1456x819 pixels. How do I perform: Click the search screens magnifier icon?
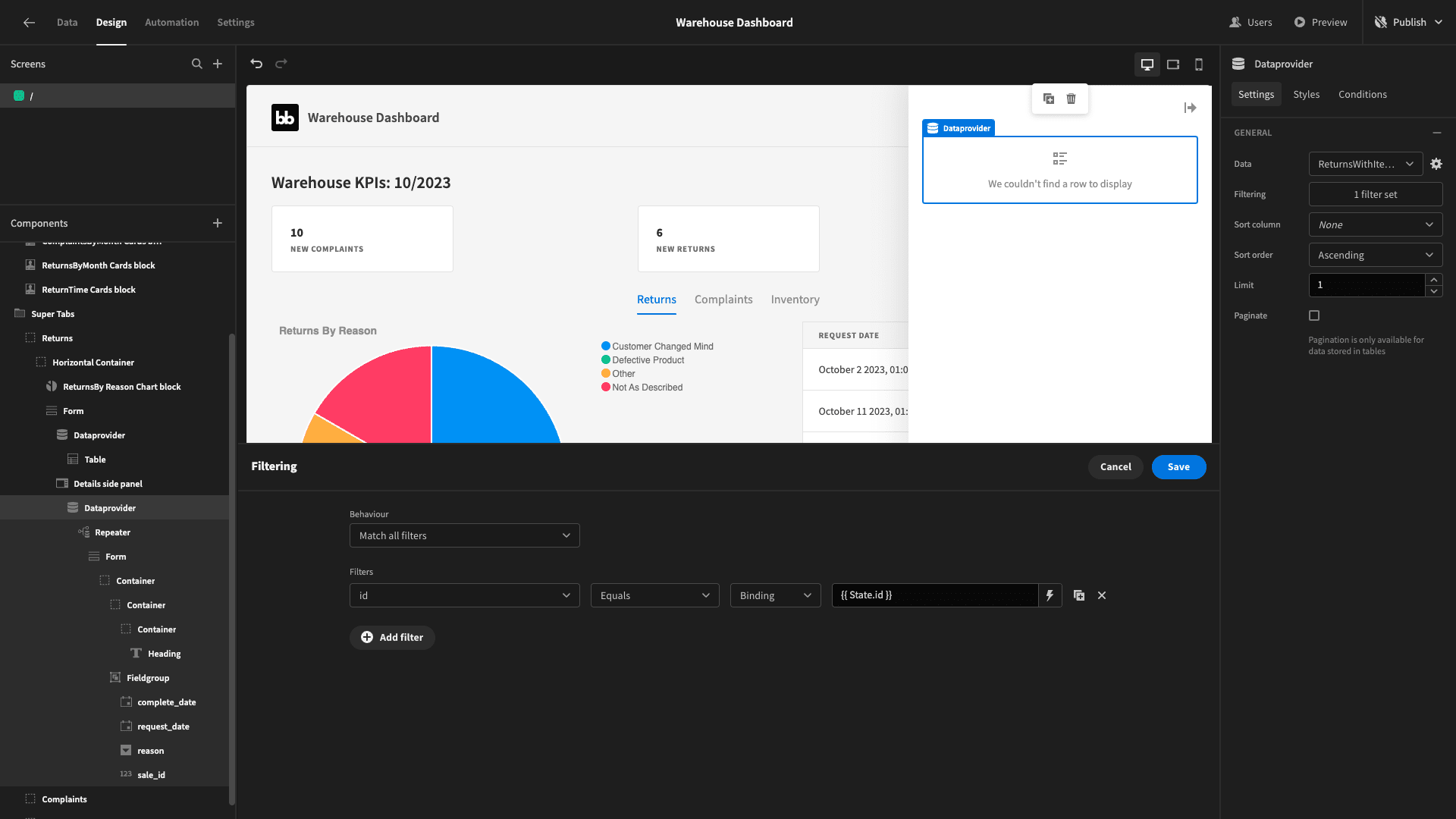click(x=197, y=64)
